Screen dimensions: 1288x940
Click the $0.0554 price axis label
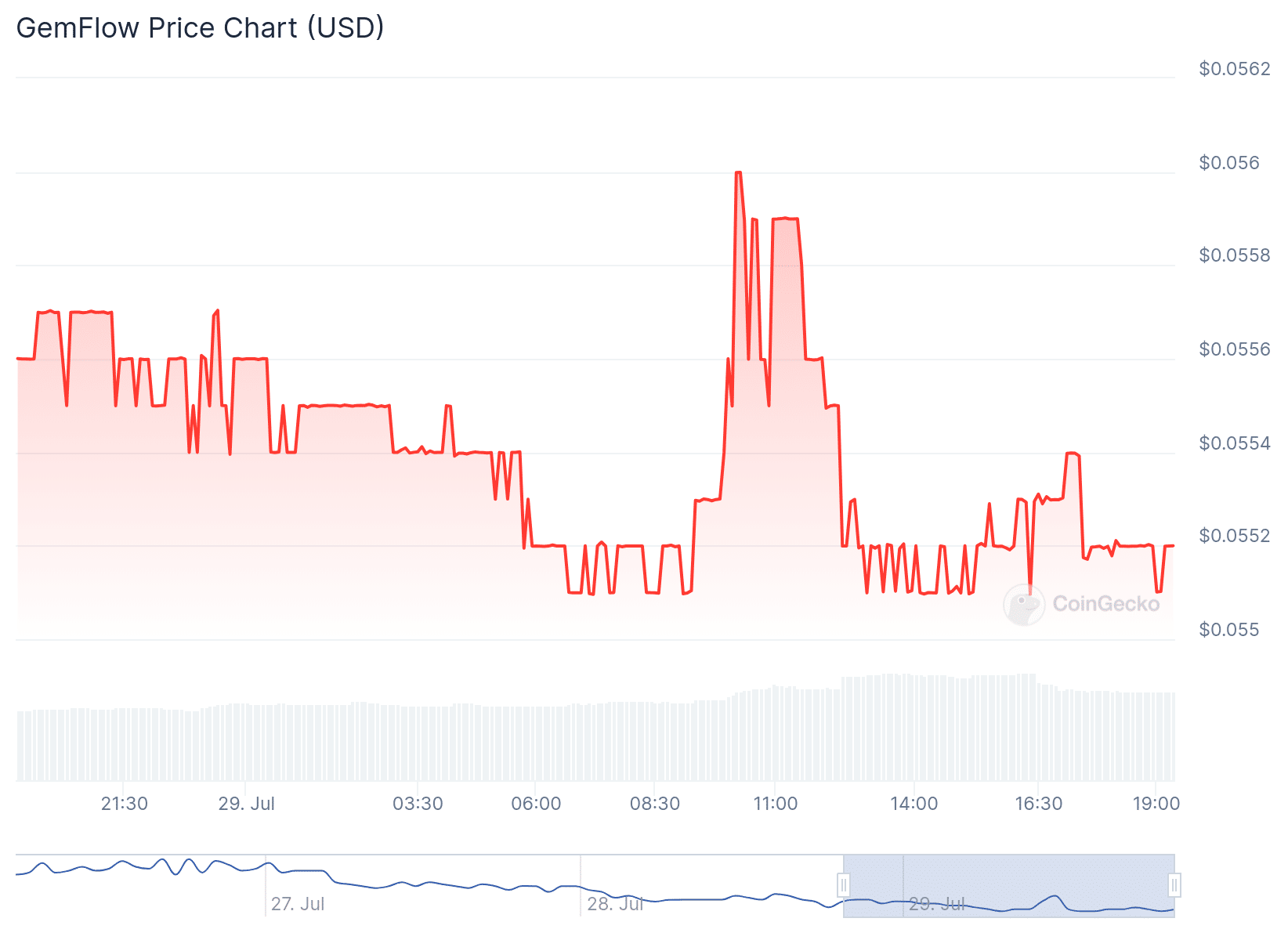(1235, 443)
